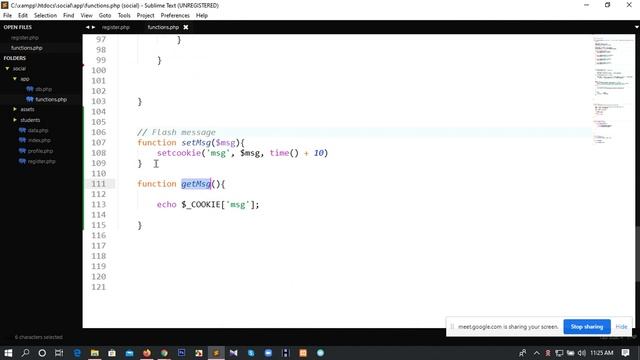This screenshot has width=640, height=360.
Task: Collapse the social folder
Action: (7, 69)
